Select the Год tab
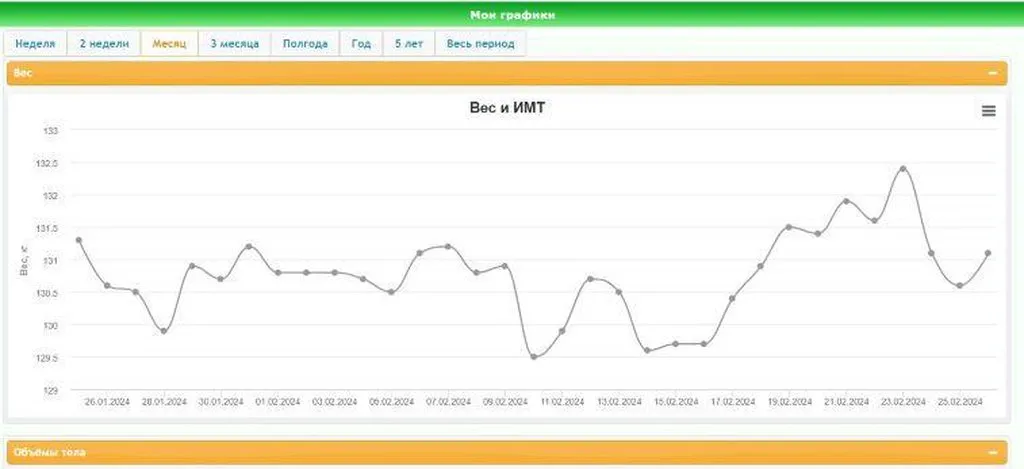 [361, 44]
